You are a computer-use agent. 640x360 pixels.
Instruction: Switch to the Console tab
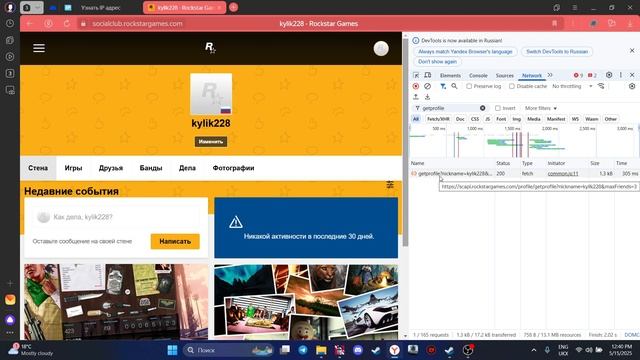[478, 76]
